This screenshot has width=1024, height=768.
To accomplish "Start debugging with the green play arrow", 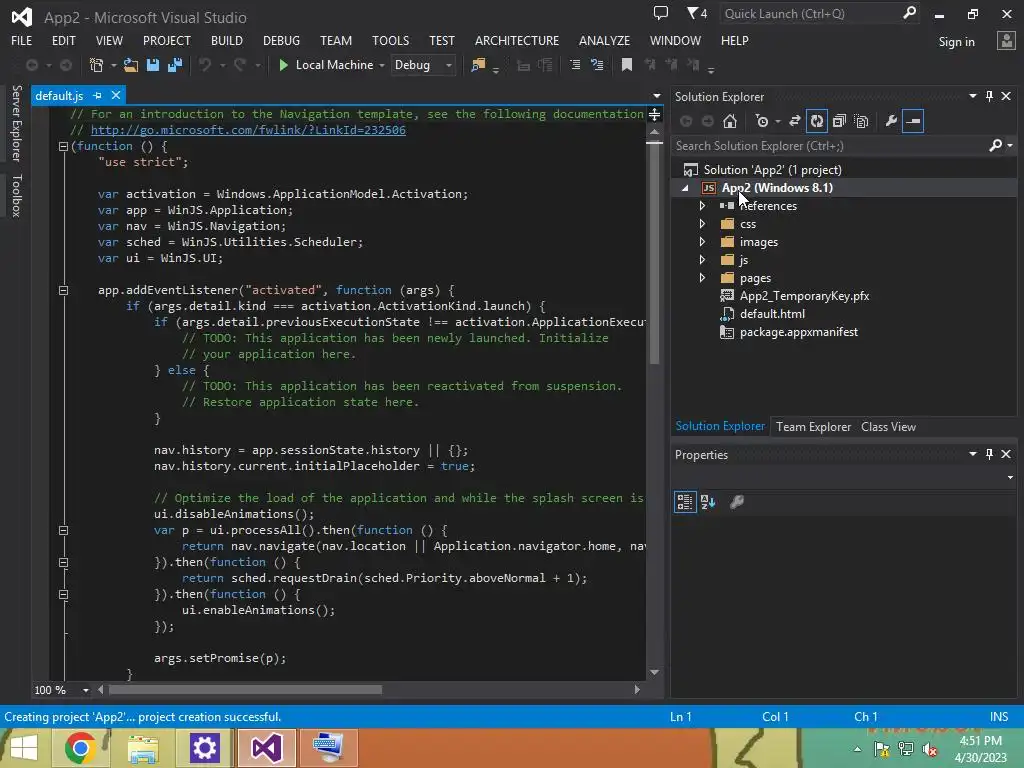I will (x=283, y=65).
